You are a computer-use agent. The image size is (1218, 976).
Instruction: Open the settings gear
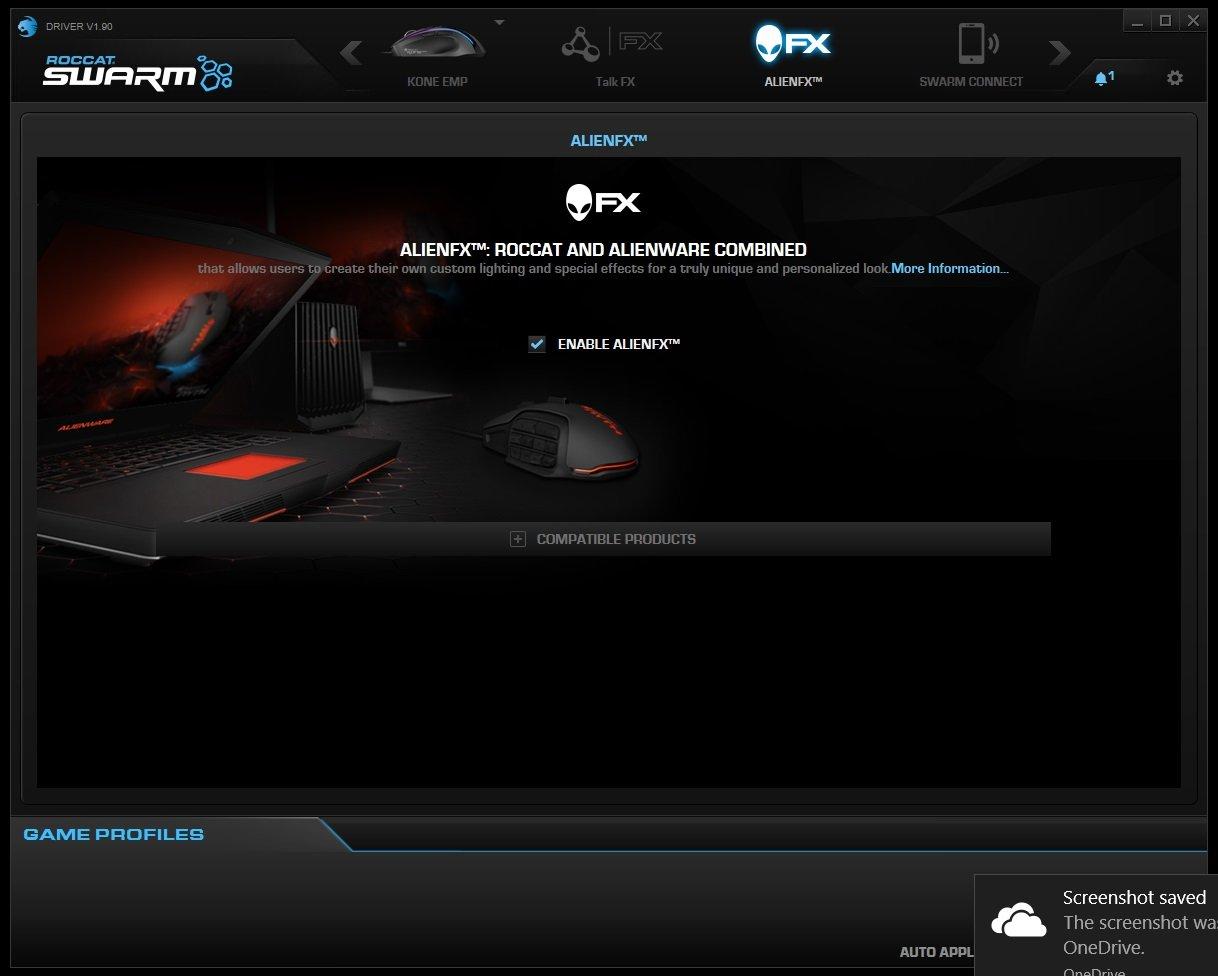pyautogui.click(x=1175, y=77)
